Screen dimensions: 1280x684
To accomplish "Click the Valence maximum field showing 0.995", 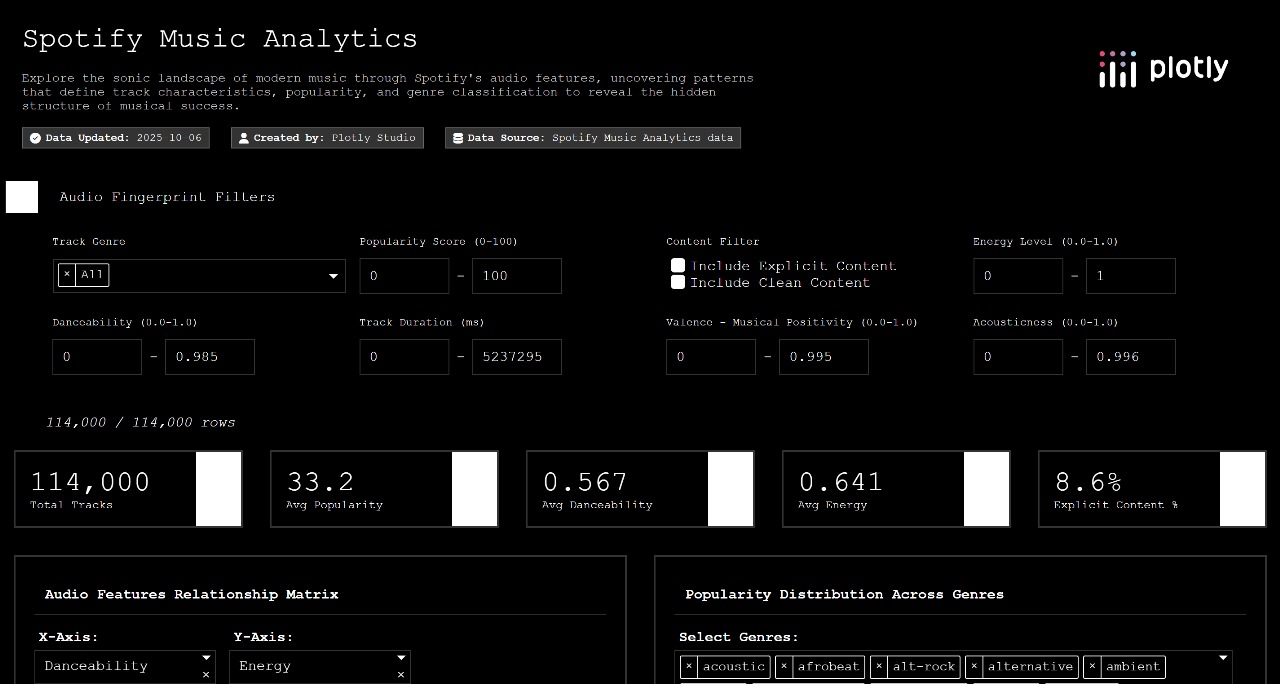I will click(824, 357).
